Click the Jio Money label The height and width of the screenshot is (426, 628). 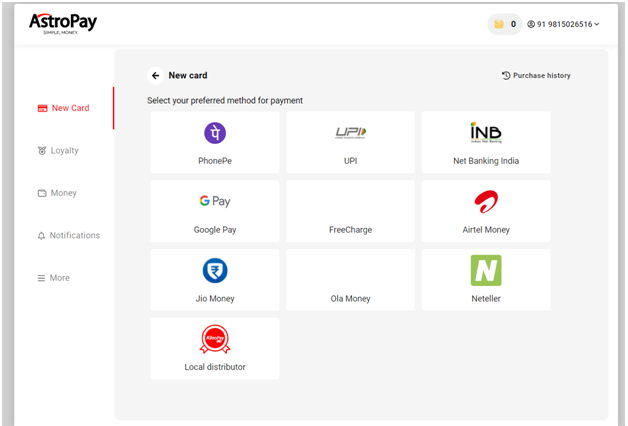click(x=215, y=299)
